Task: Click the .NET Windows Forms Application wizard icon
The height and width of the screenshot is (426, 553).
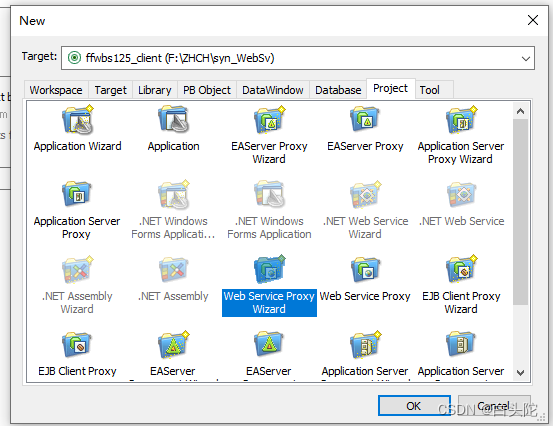Action: pyautogui.click(x=173, y=194)
